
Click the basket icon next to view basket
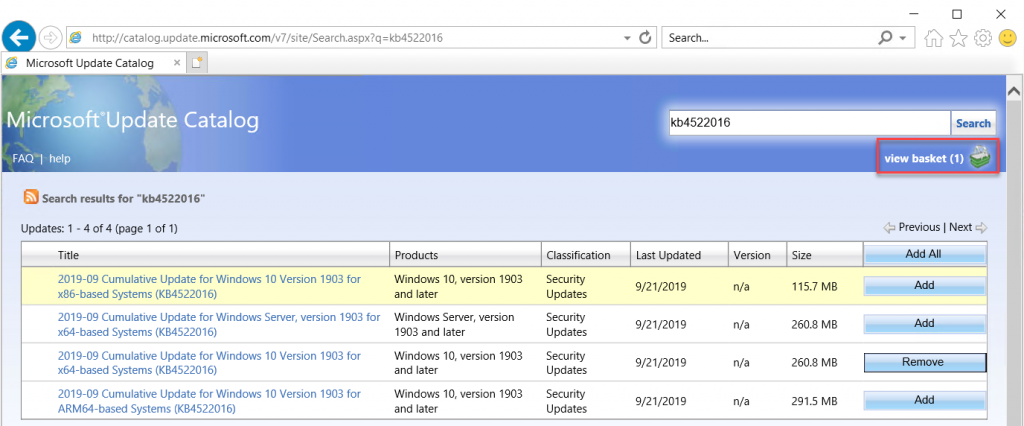click(x=980, y=157)
